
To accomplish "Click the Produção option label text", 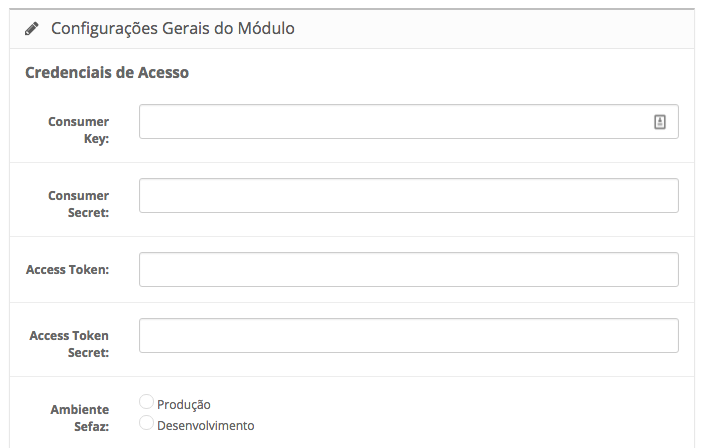I will (x=184, y=405).
